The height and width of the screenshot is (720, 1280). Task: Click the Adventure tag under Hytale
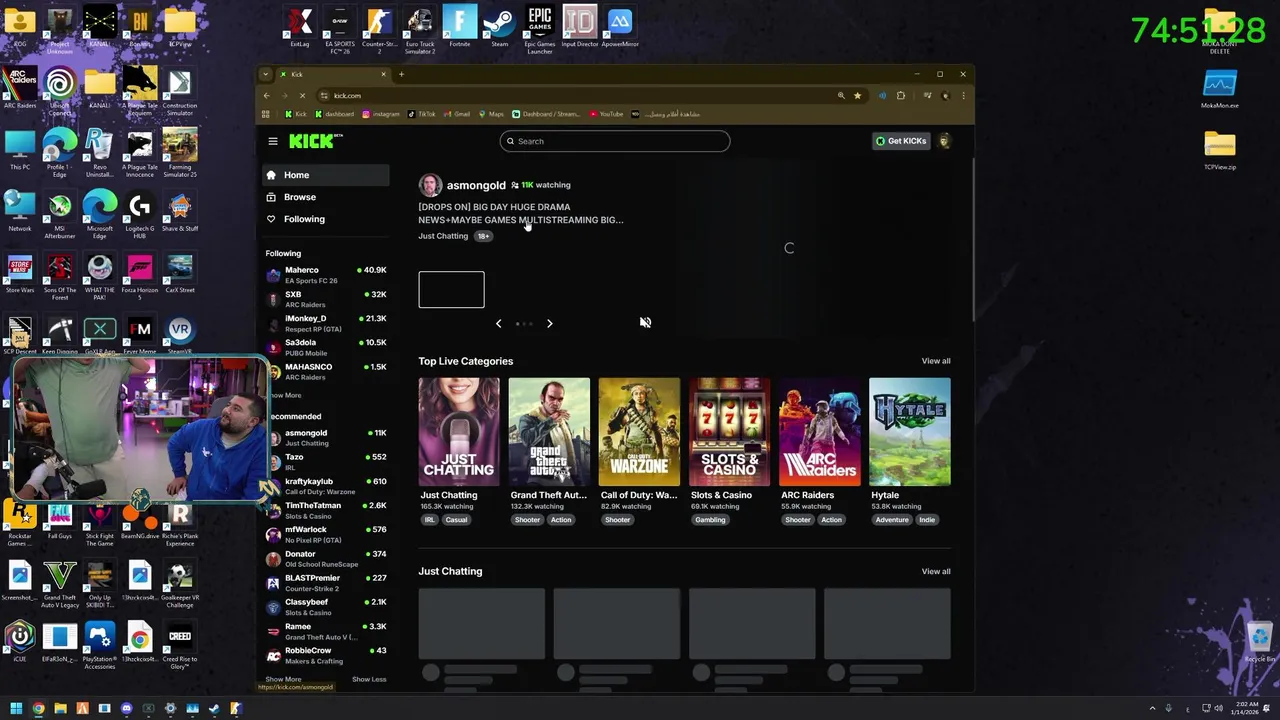coord(891,520)
